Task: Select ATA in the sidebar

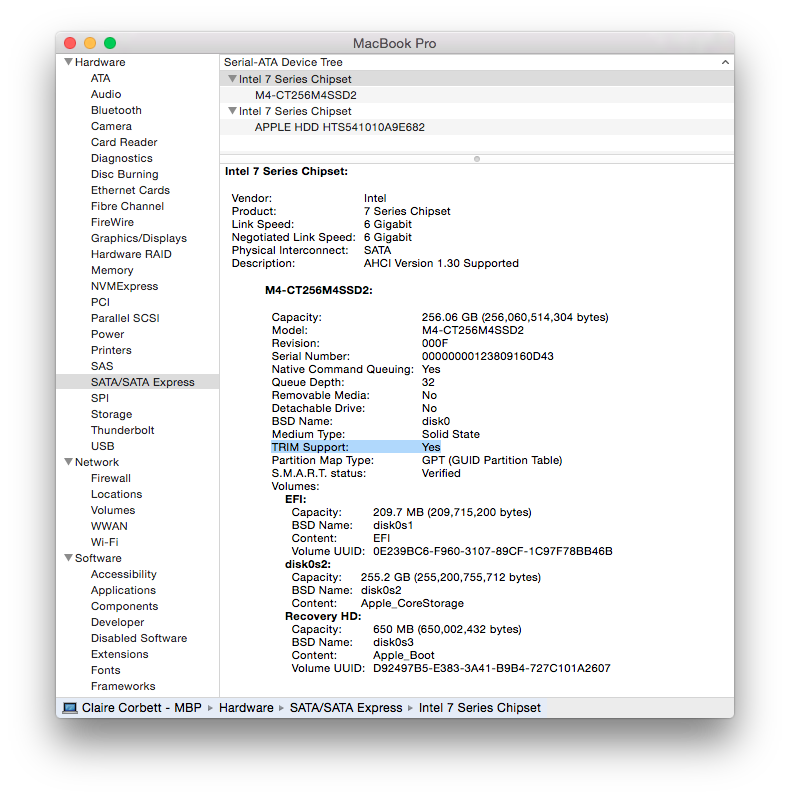Action: point(100,78)
